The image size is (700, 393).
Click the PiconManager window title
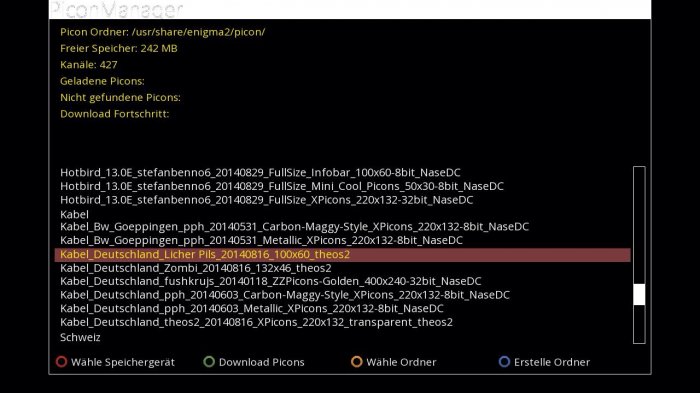tap(117, 10)
